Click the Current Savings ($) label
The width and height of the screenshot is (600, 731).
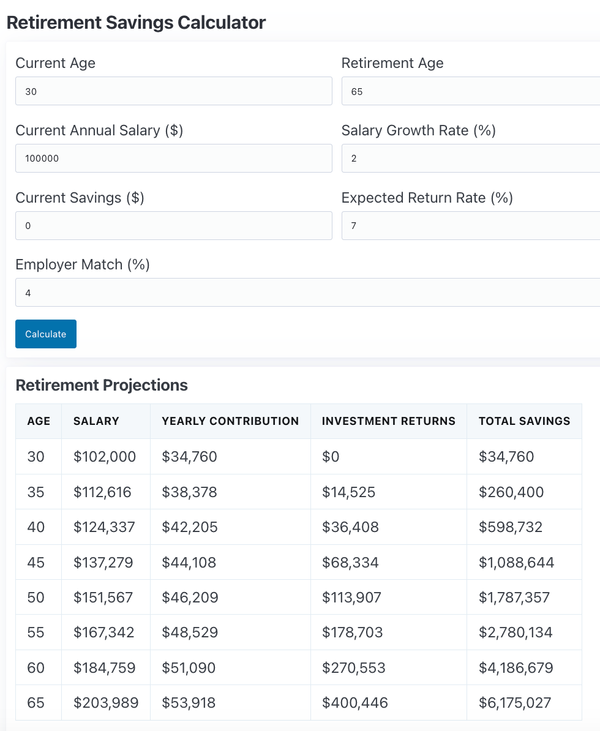pyautogui.click(x=80, y=198)
